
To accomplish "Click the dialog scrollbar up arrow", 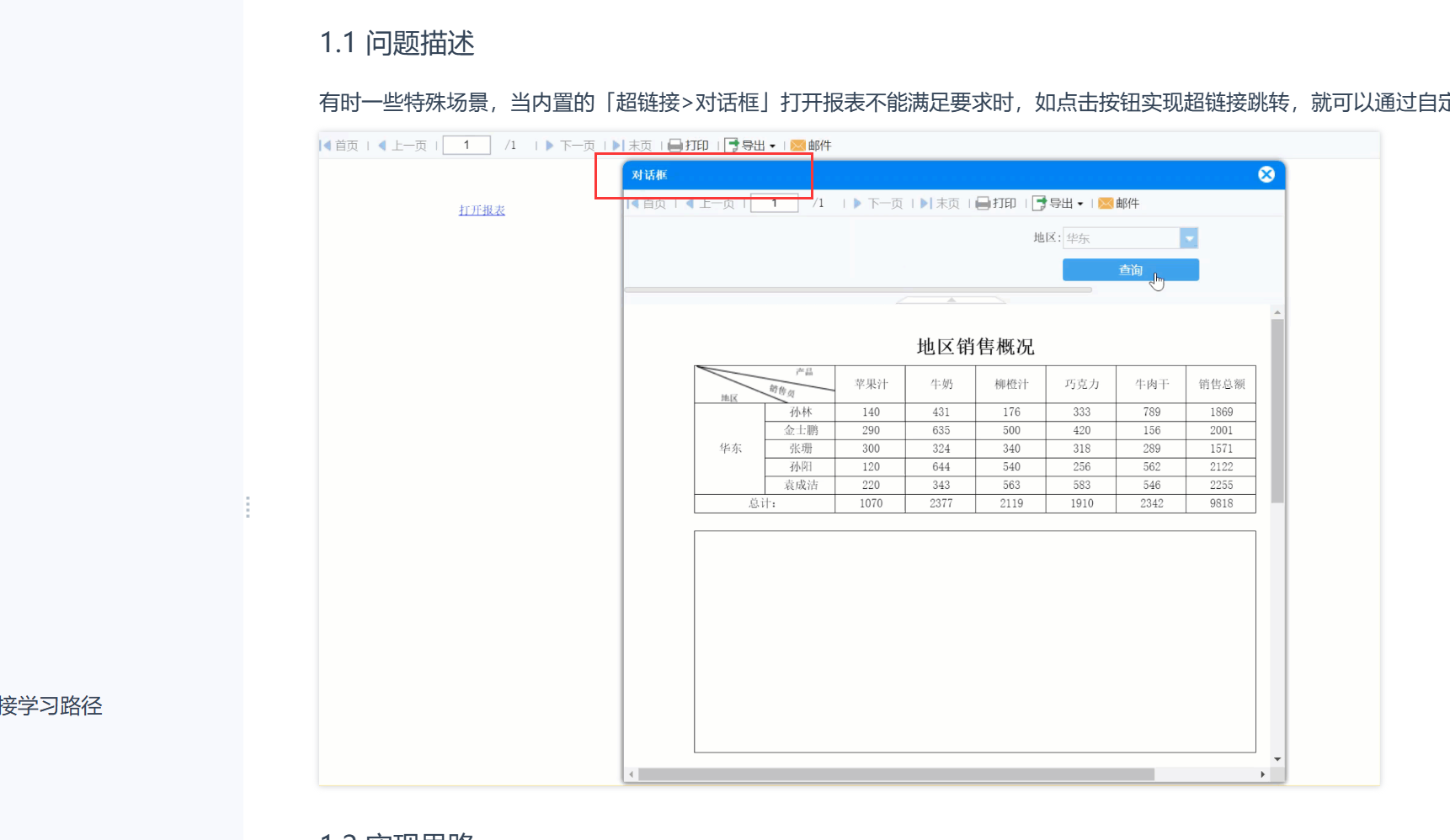I will coord(1277,312).
